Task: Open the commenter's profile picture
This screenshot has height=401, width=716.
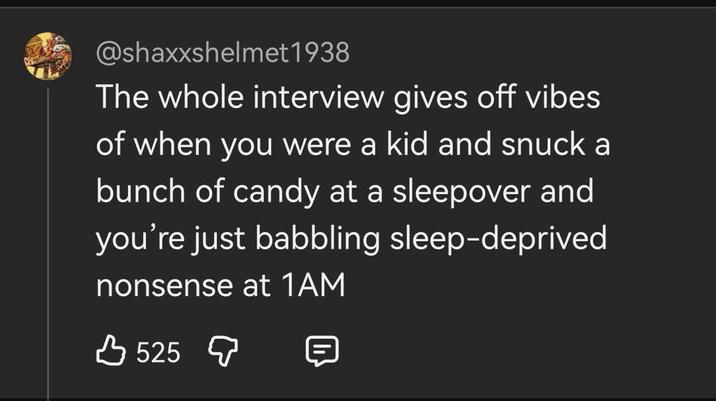Action: pos(46,59)
